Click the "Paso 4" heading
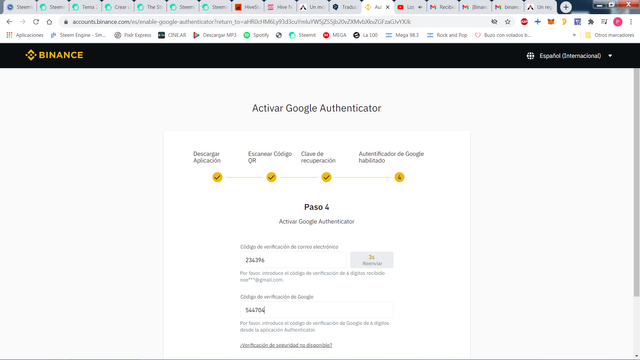Image resolution: width=640 pixels, height=360 pixels. 317,207
